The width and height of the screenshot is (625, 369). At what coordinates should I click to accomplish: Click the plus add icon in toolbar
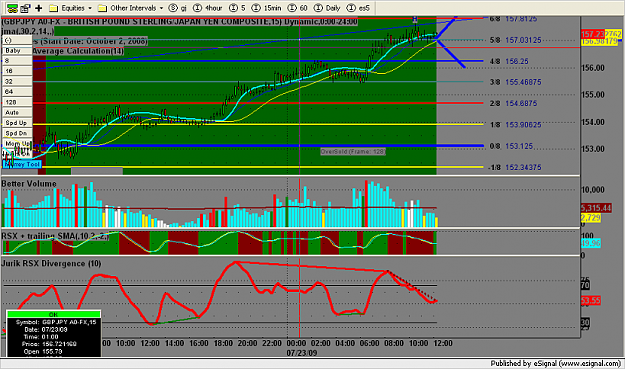click(x=39, y=8)
